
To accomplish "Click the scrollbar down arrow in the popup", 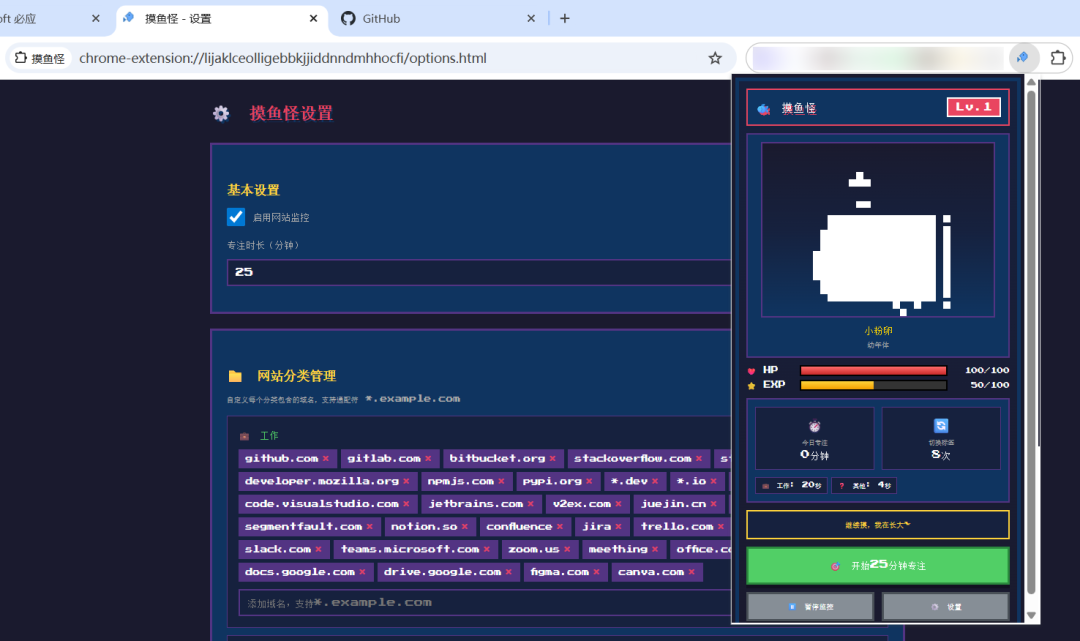I will tap(1031, 616).
